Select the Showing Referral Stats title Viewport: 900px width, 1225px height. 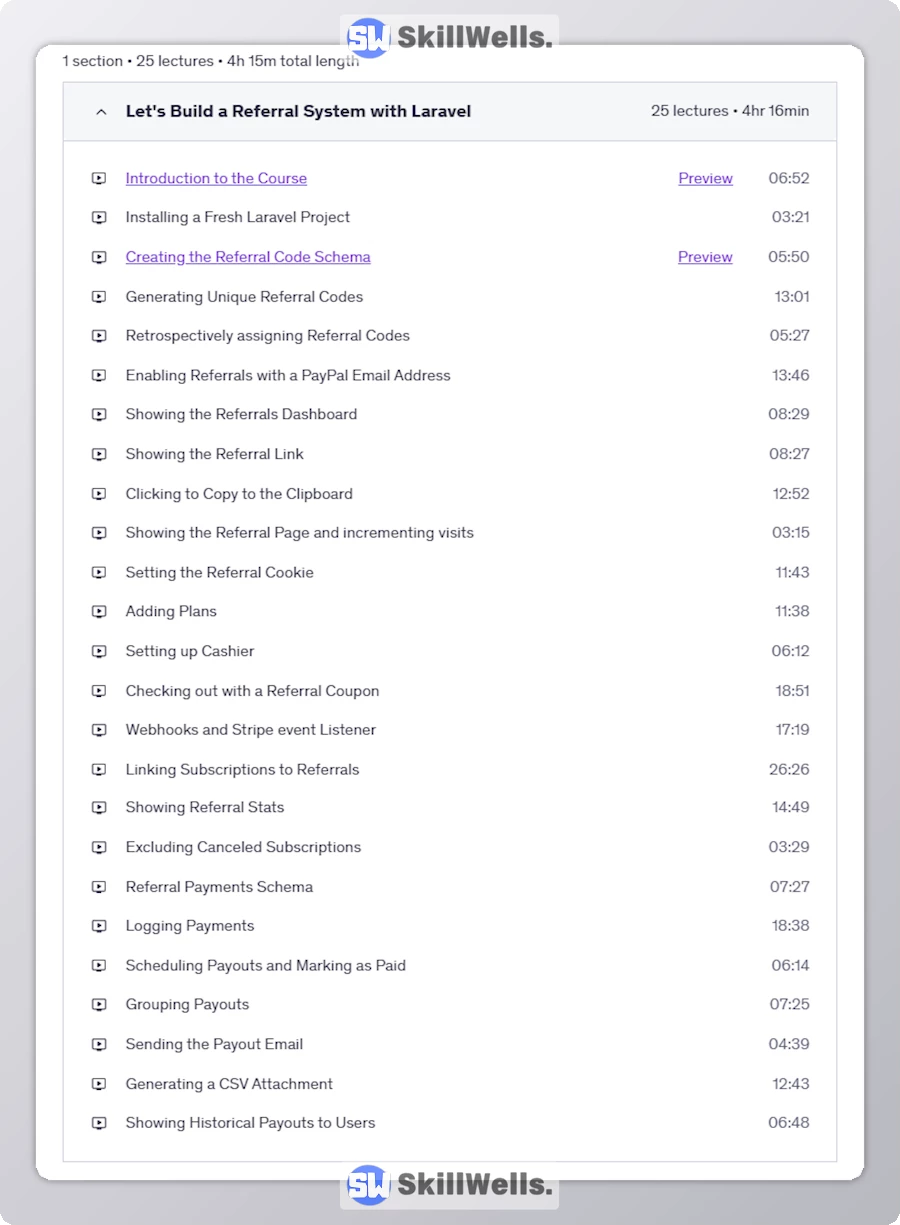(205, 807)
